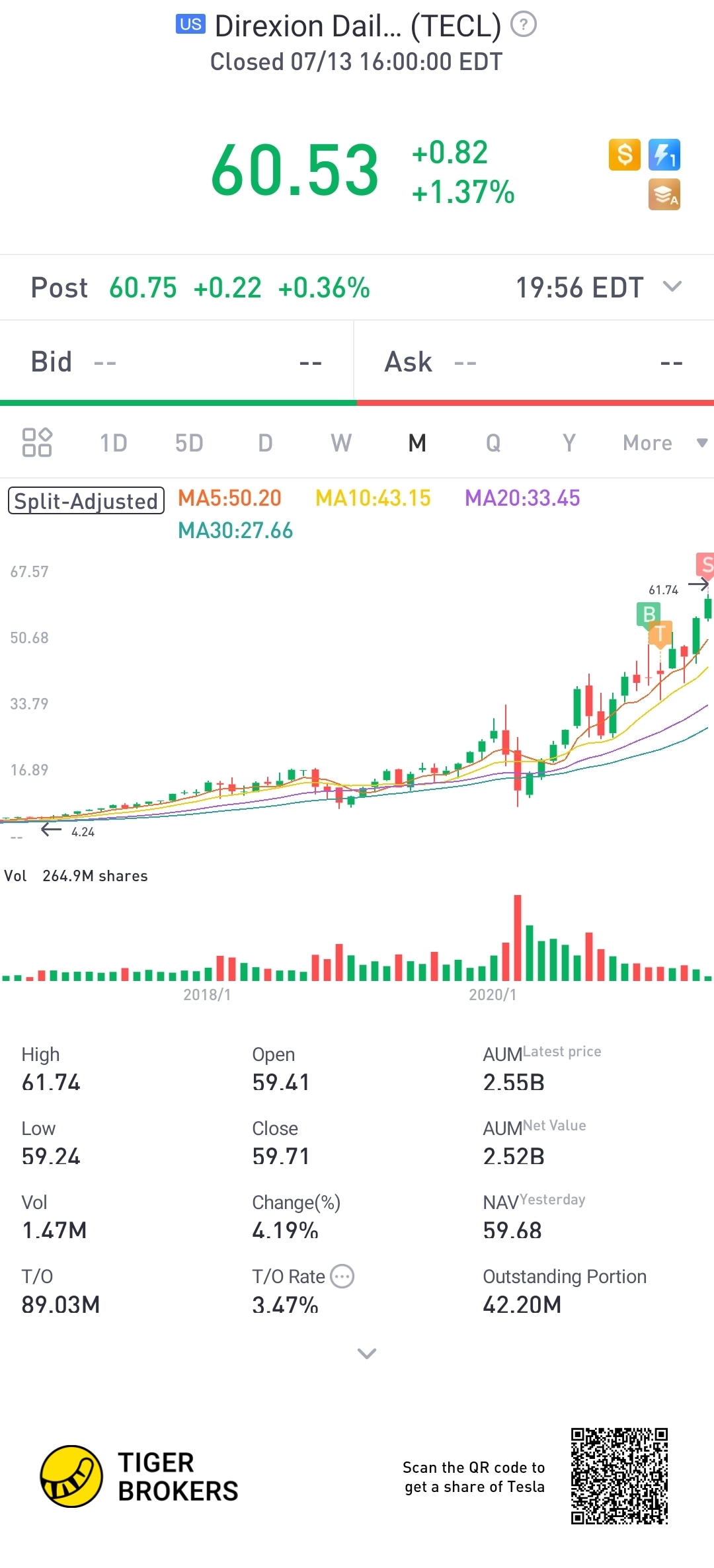Tap the T/O Rate info ellipsis icon

342,1276
